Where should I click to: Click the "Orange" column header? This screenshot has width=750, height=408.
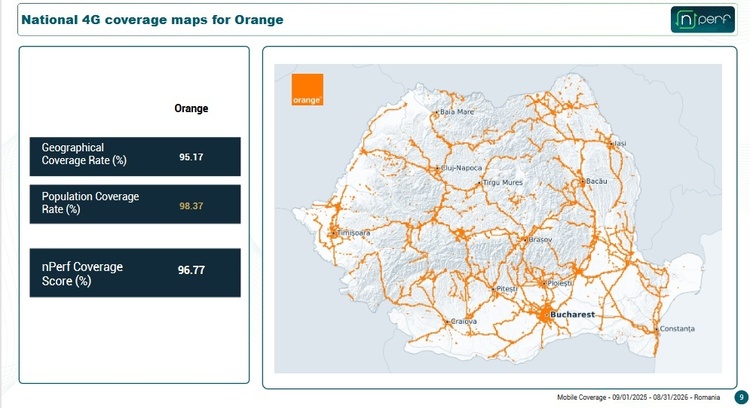[x=191, y=108]
